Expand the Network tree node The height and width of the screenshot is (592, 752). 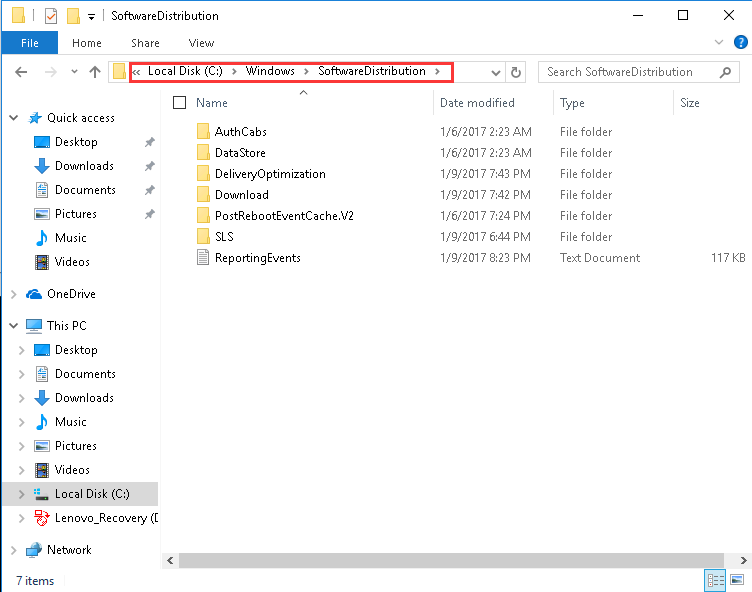(14, 550)
